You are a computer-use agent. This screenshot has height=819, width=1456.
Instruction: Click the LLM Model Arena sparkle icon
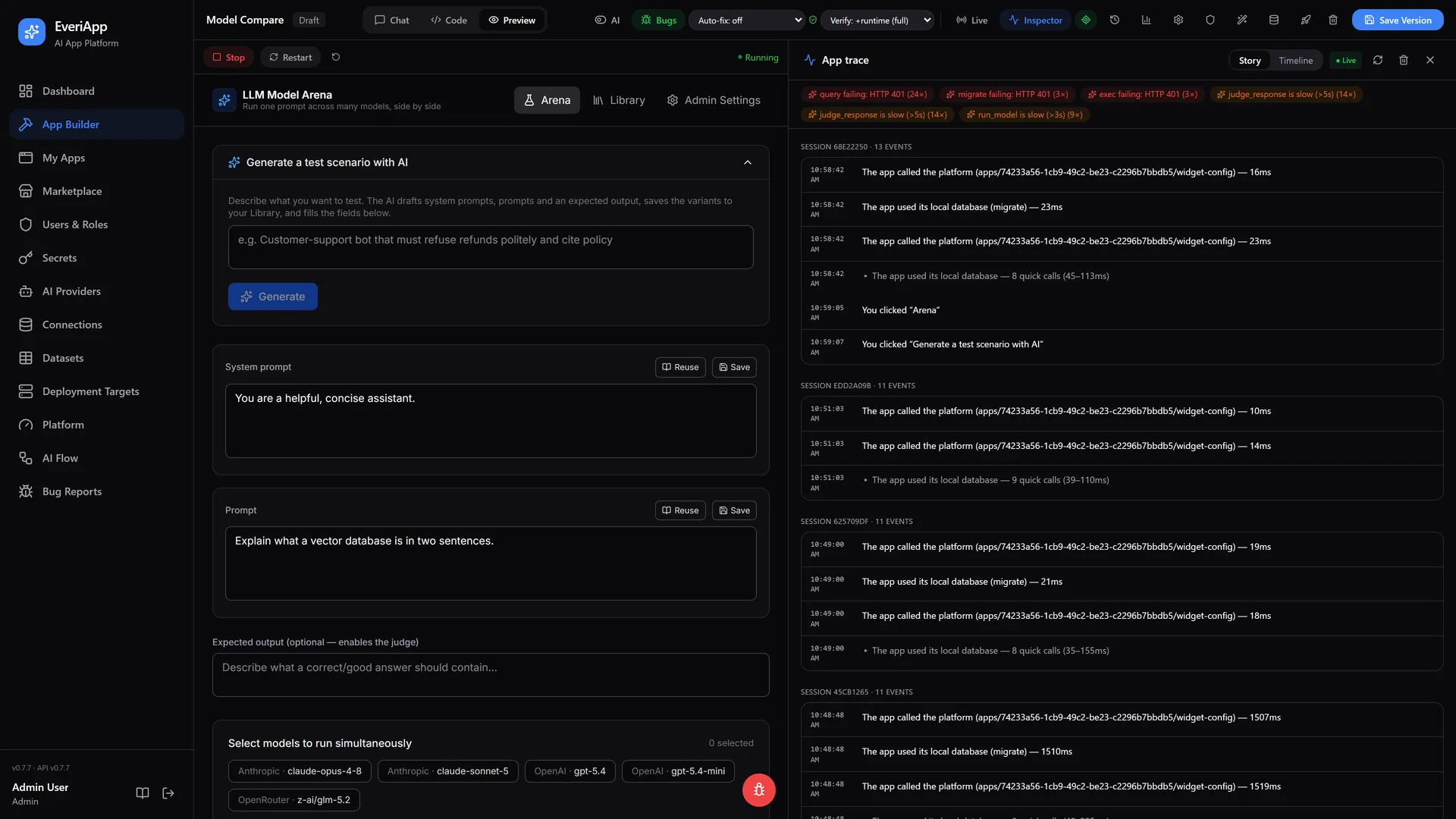pyautogui.click(x=224, y=100)
